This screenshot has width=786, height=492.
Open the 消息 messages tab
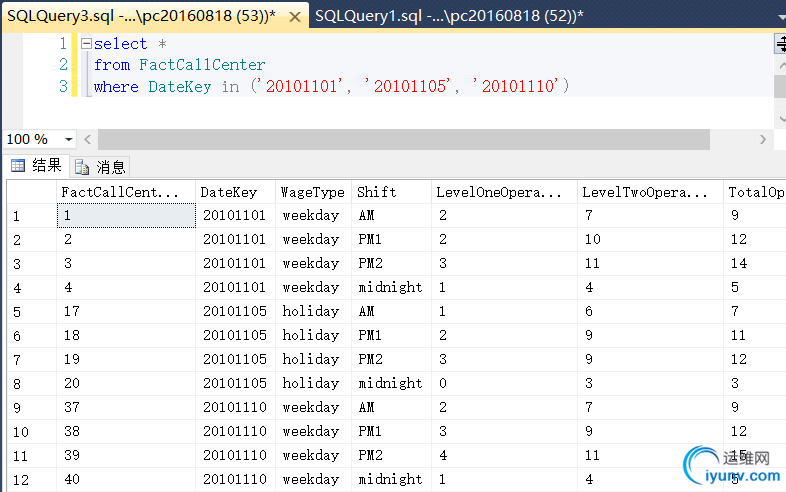pyautogui.click(x=100, y=167)
